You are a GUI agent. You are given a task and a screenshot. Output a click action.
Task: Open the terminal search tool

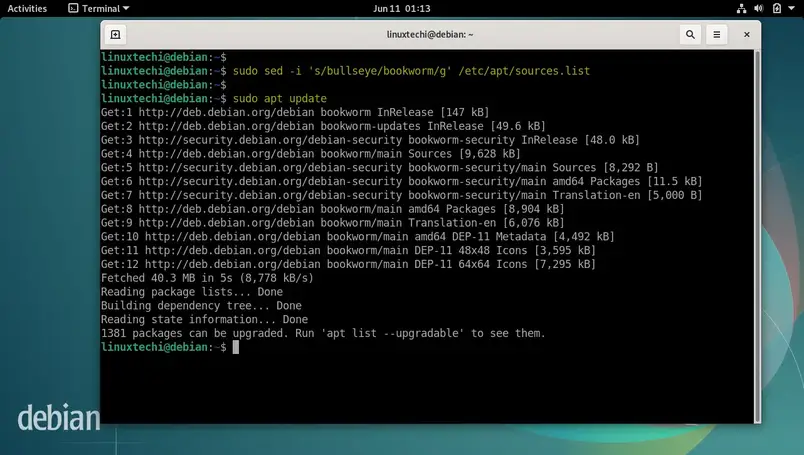[x=690, y=34]
